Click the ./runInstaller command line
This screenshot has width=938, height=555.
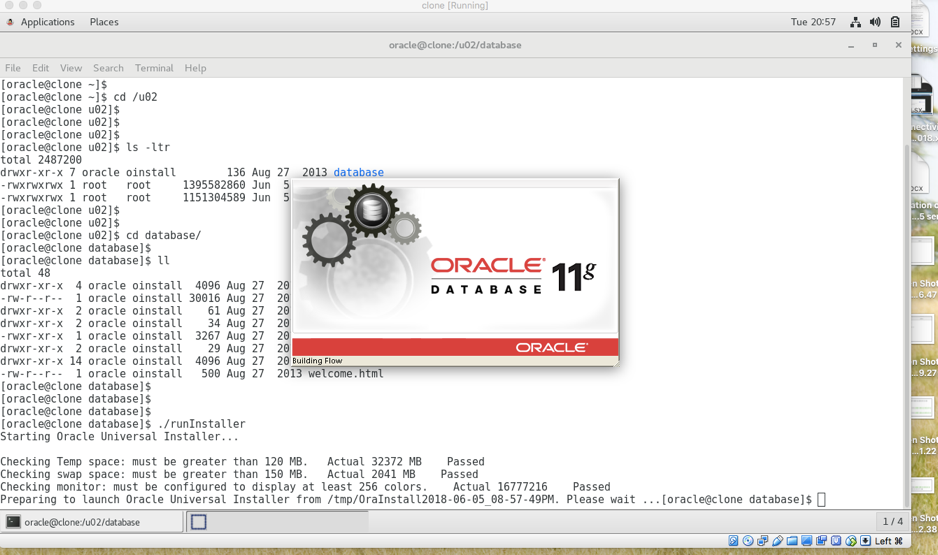click(x=123, y=423)
